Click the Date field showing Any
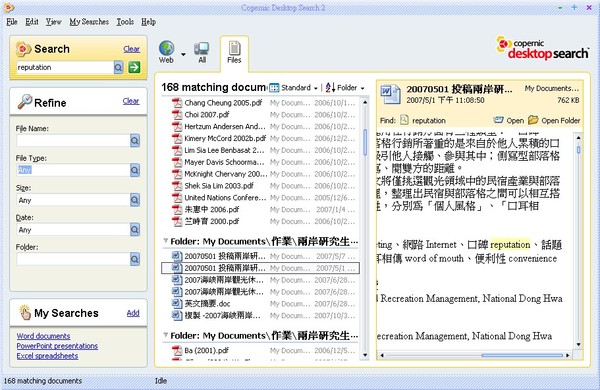This screenshot has height=390, width=600. (x=73, y=230)
